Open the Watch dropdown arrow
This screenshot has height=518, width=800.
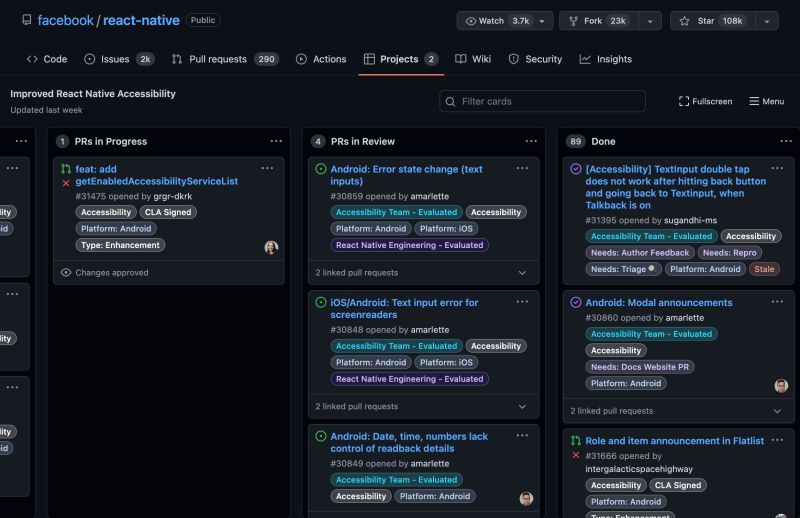tap(542, 21)
